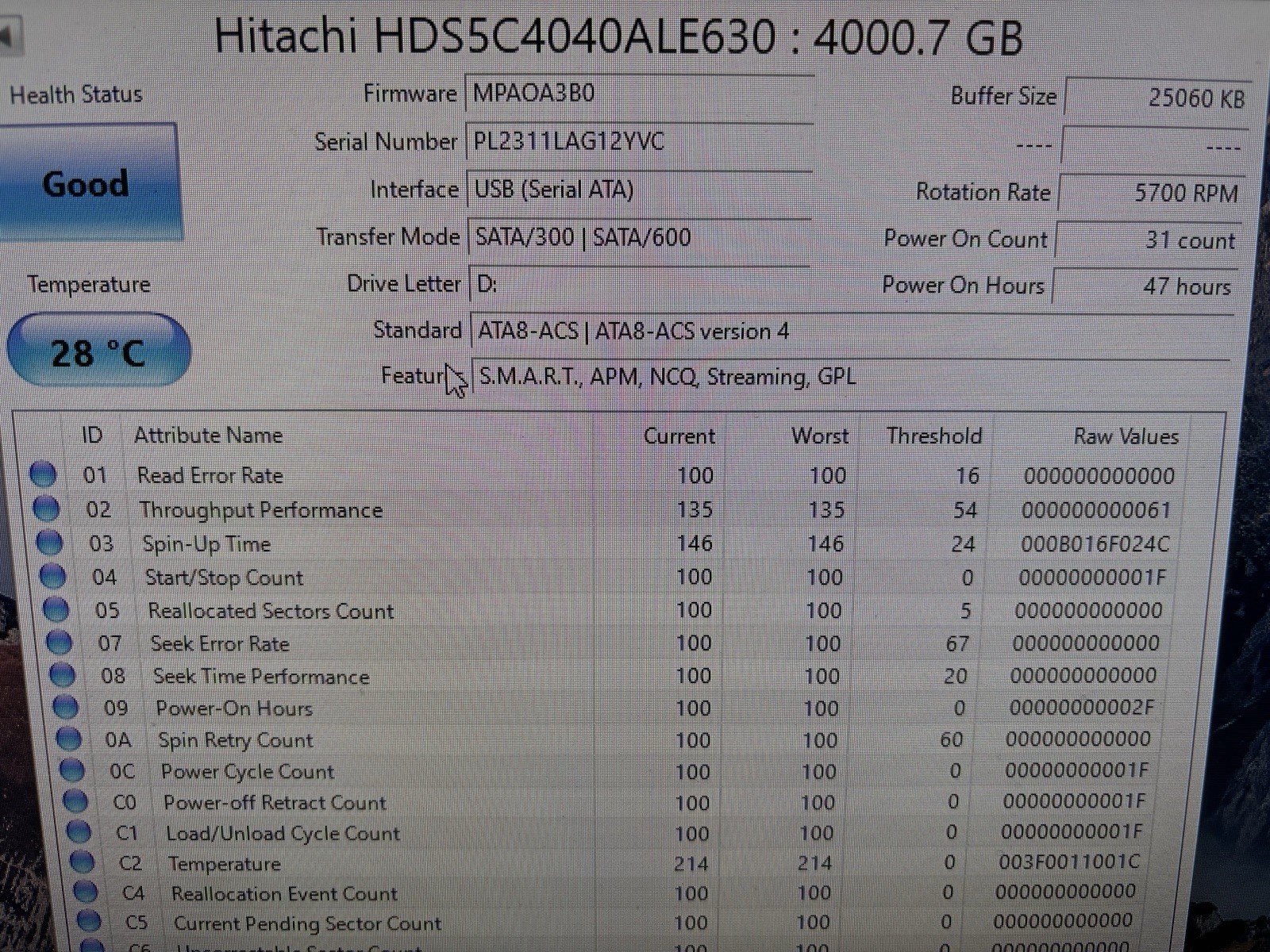The width and height of the screenshot is (1270, 952).
Task: Select the Load/Unload Cycle Count attribute
Action: [x=283, y=833]
